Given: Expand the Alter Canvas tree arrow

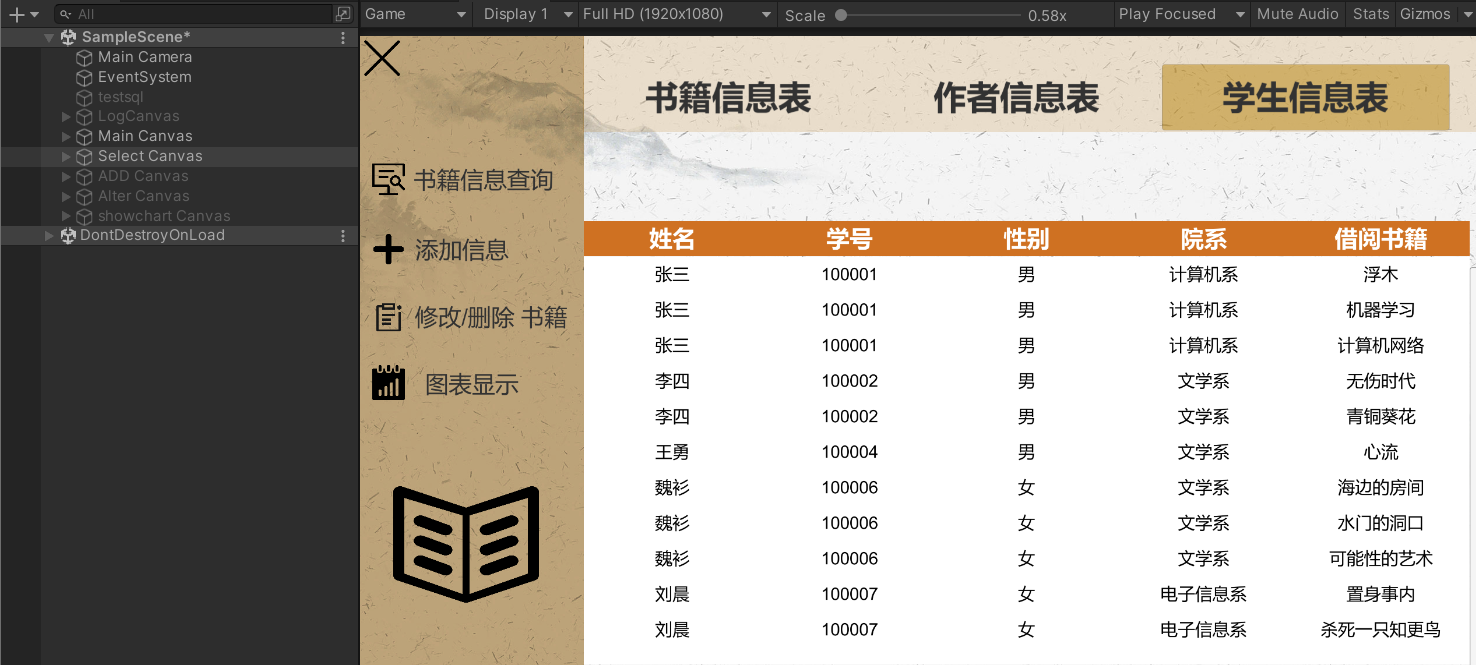Looking at the screenshot, I should 67,196.
